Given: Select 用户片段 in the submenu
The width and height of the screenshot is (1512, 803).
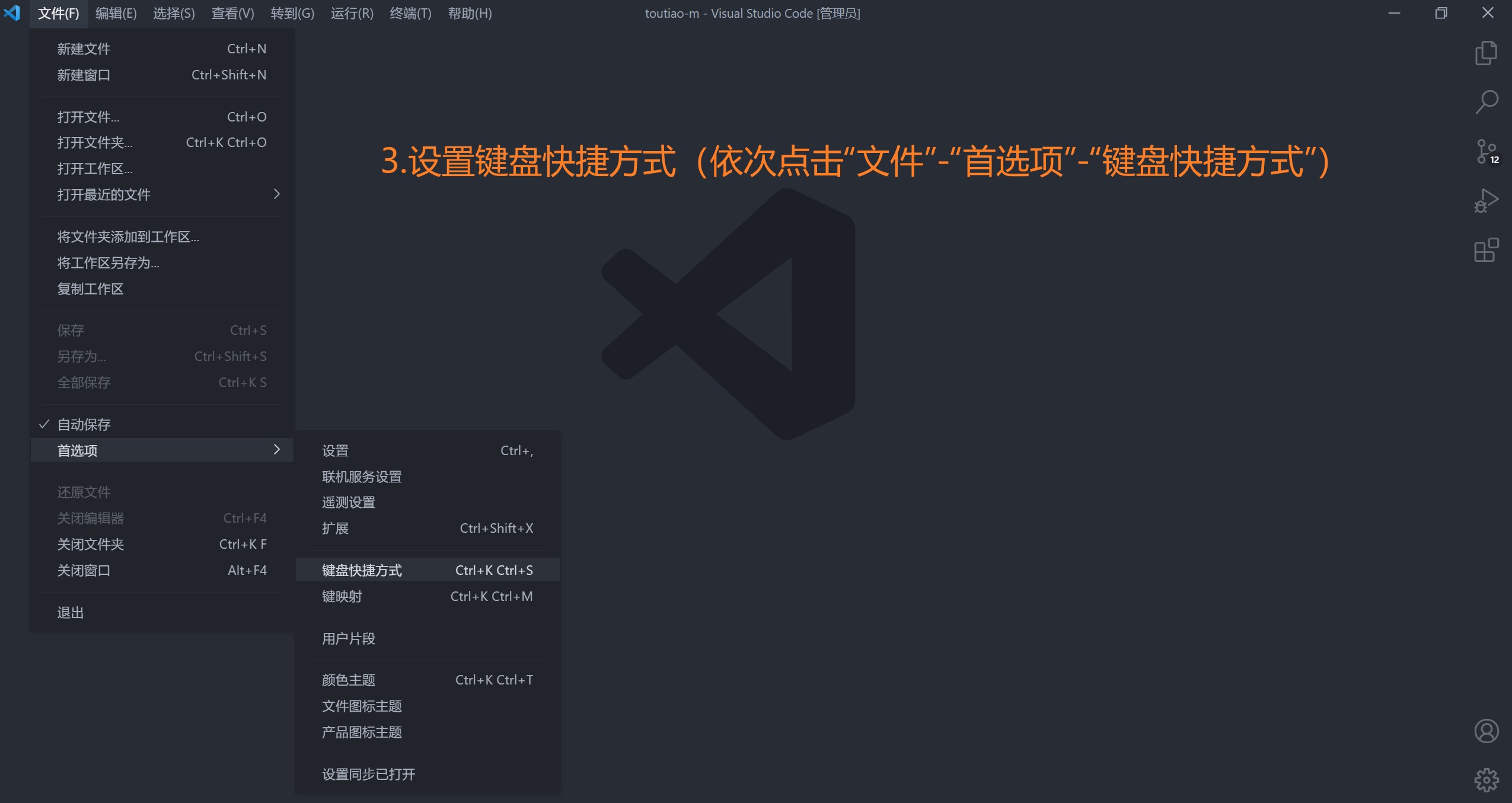Looking at the screenshot, I should (349, 638).
